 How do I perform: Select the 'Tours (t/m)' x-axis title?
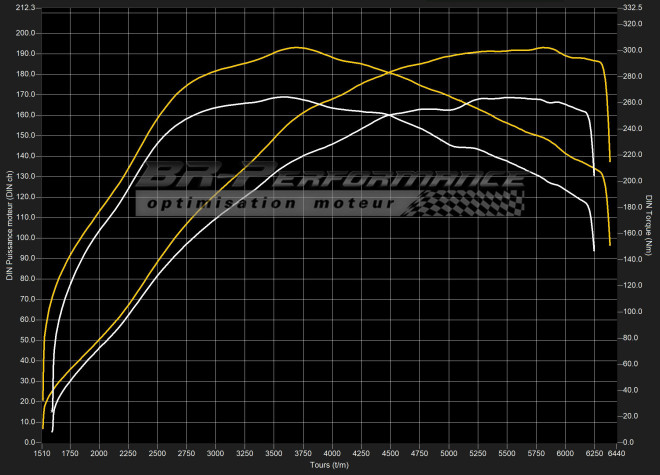329,465
